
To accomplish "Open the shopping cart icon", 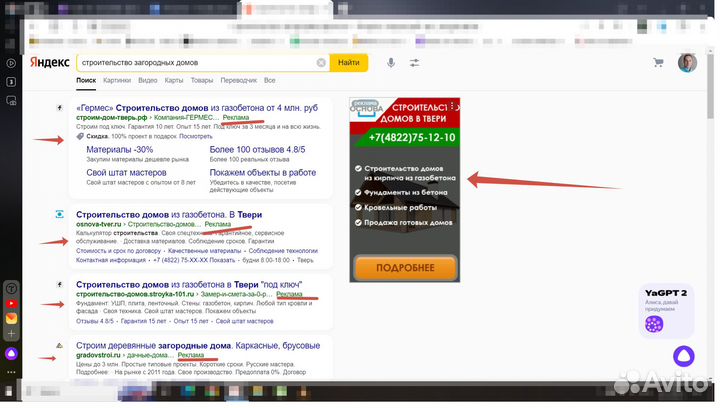I will coord(658,63).
